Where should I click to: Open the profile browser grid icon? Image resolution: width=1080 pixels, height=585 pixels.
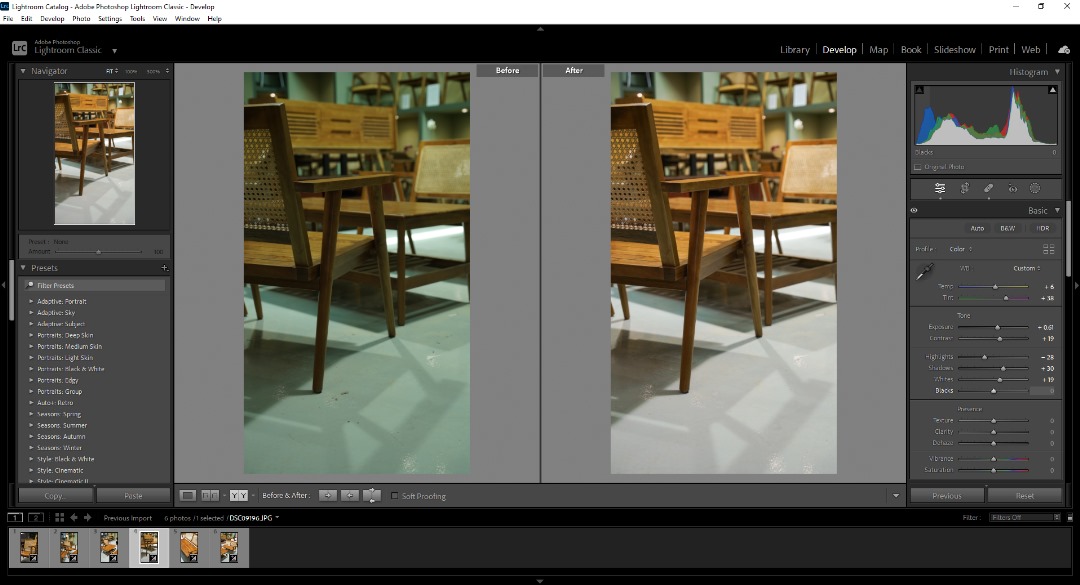(1048, 249)
